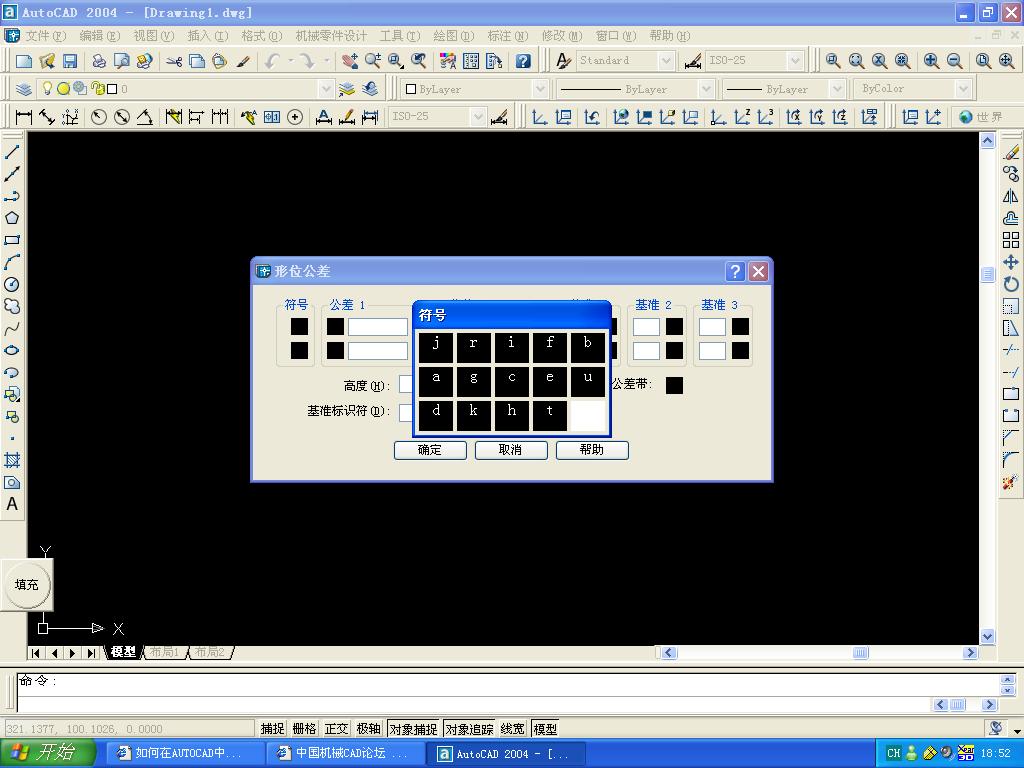The image size is (1024, 768).
Task: Select the Multiline Text tool A
Action: [12, 504]
